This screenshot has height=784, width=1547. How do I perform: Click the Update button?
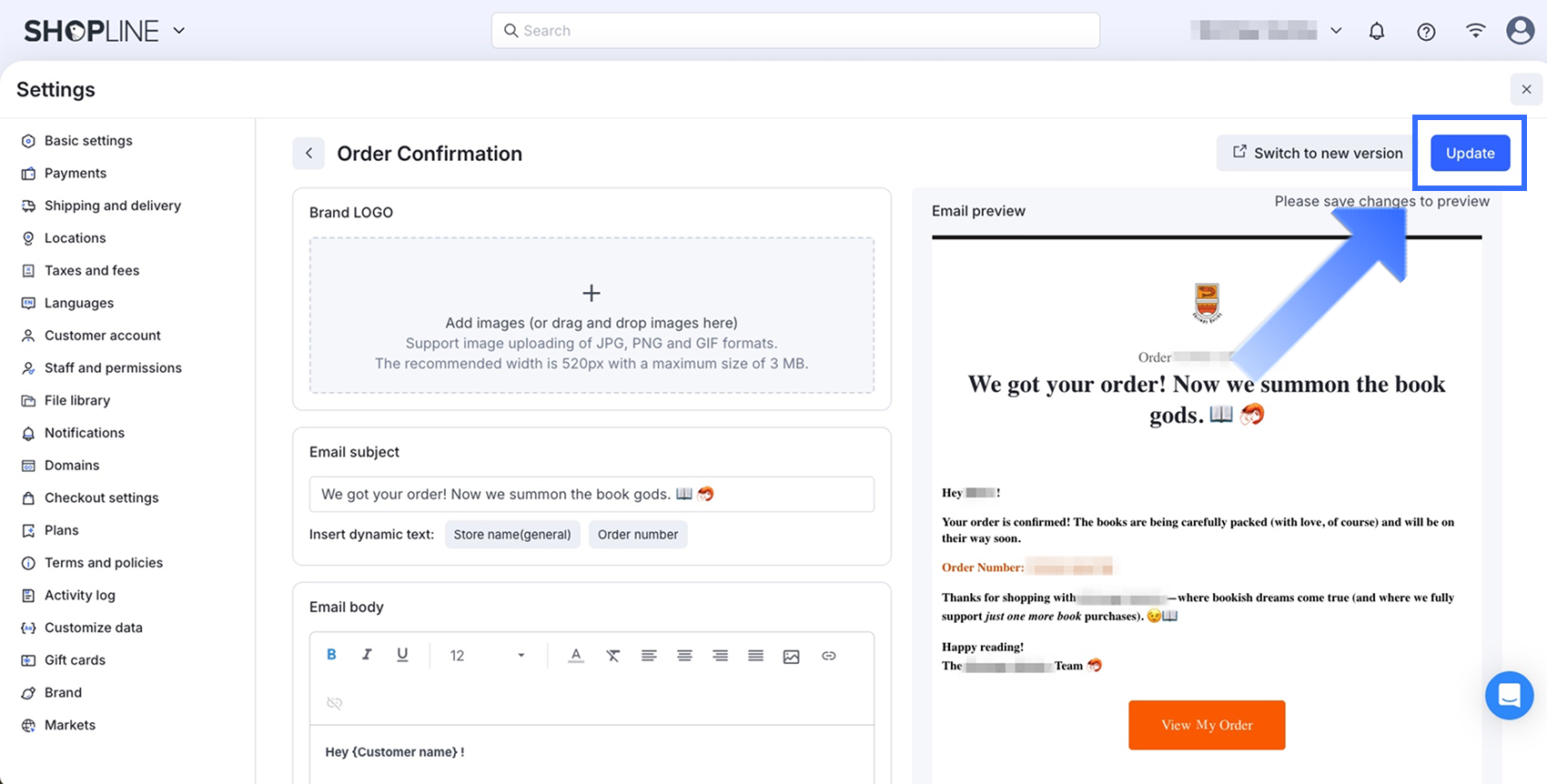pyautogui.click(x=1470, y=153)
